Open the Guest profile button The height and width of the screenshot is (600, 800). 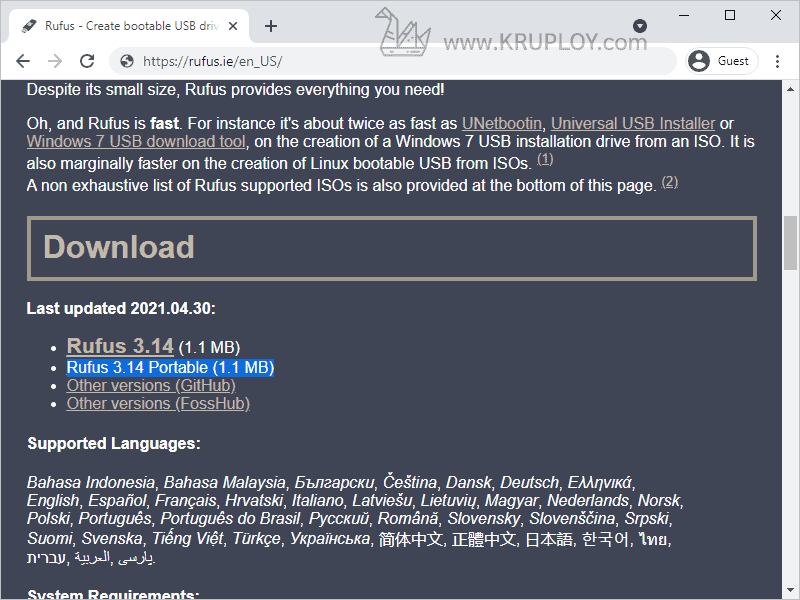[720, 61]
